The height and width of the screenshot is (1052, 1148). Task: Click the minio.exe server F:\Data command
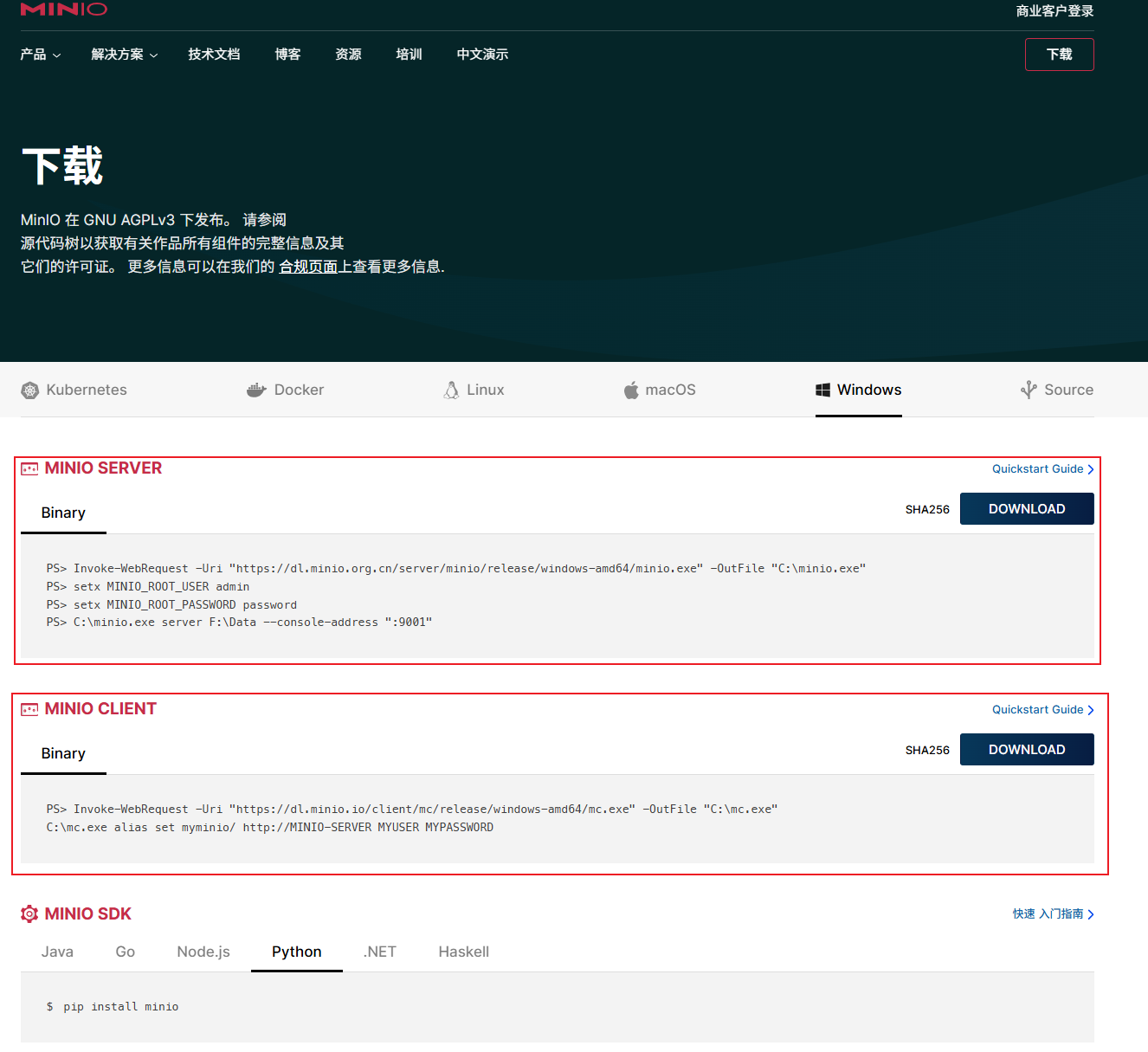239,623
